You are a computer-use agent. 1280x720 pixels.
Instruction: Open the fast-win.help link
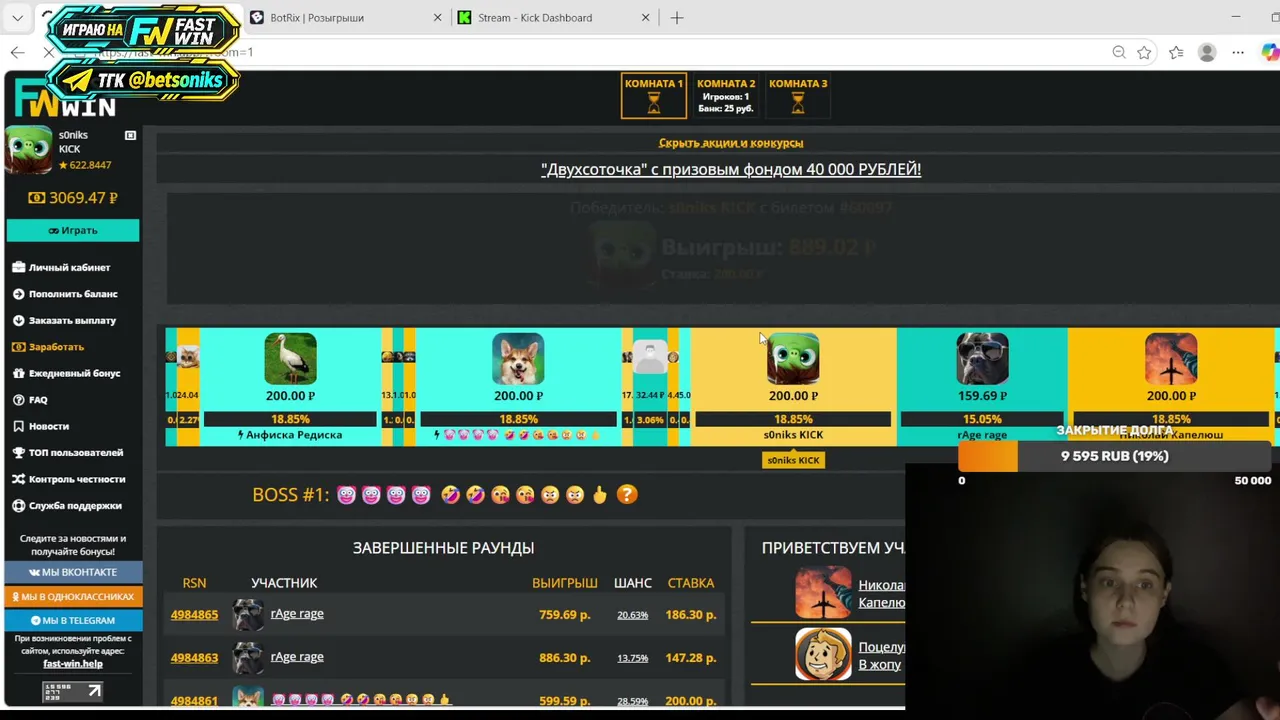tap(73, 663)
